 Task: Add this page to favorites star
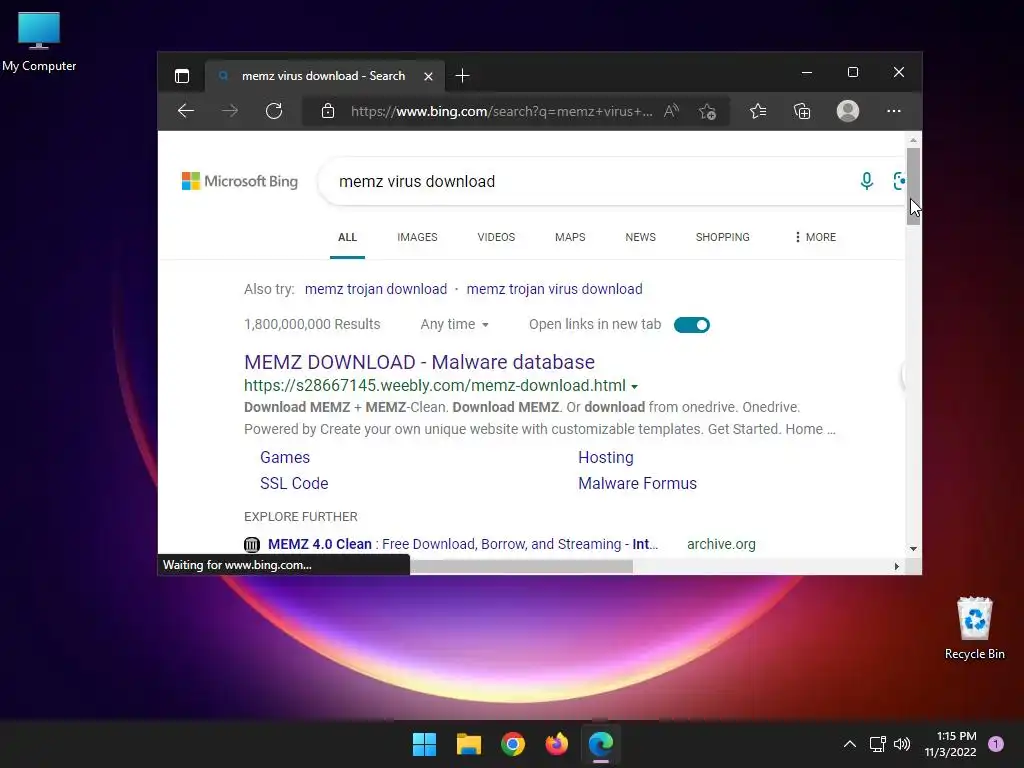pyautogui.click(x=707, y=112)
